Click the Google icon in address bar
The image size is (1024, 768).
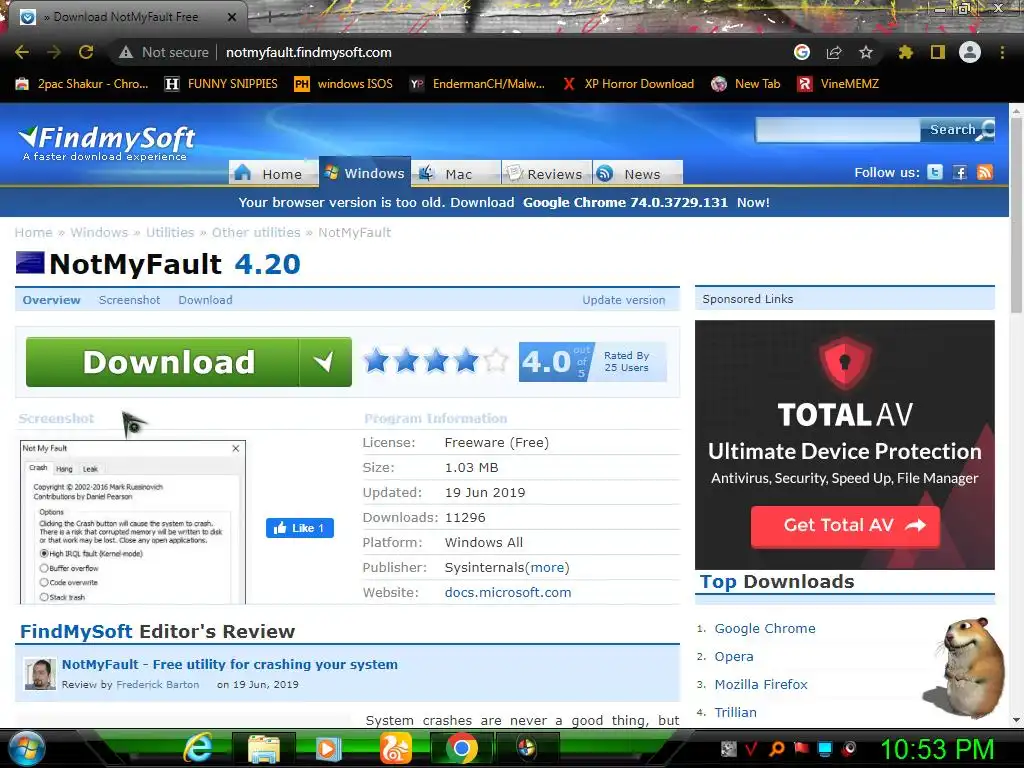click(x=802, y=52)
